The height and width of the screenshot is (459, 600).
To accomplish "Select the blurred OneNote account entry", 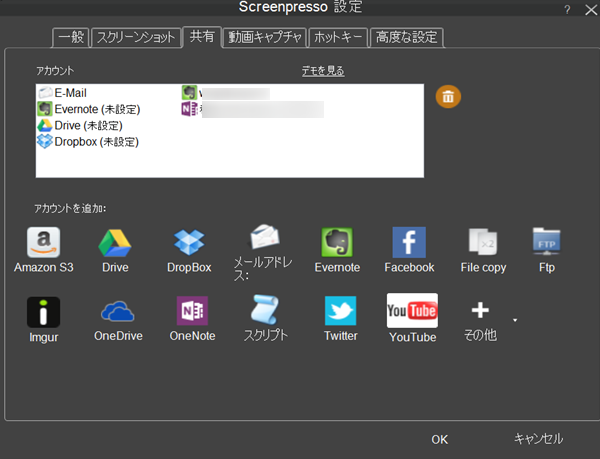I will (x=253, y=109).
